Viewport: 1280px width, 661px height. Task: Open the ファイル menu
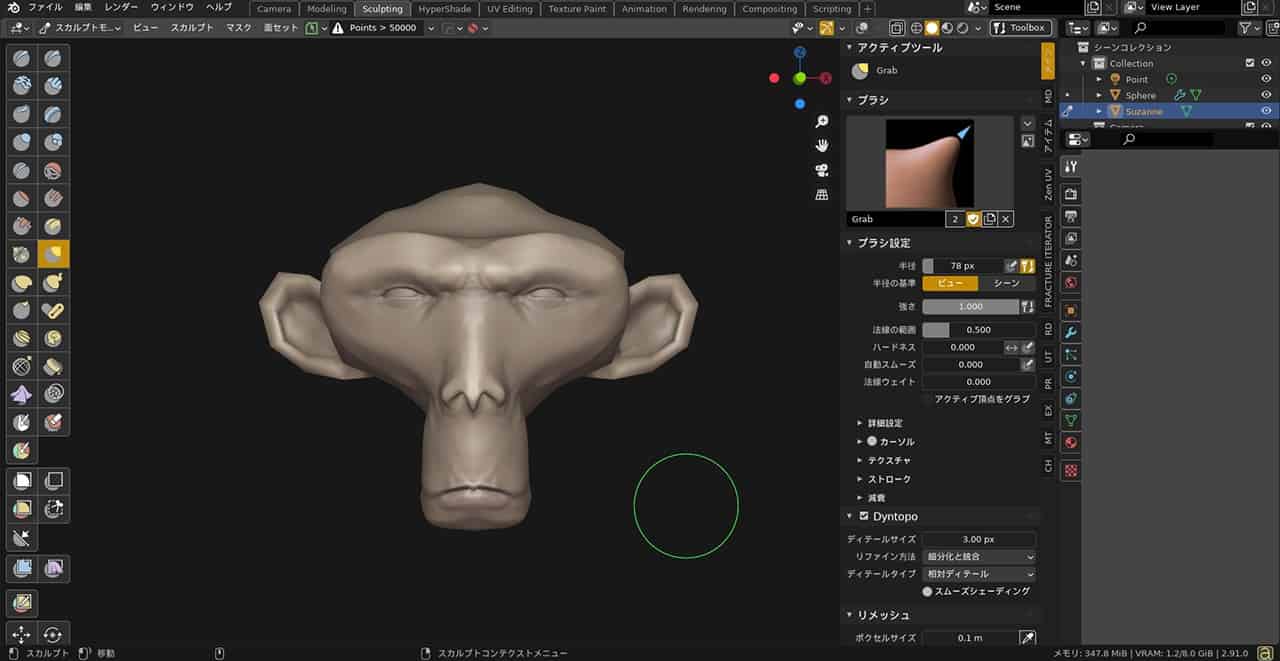pos(45,8)
